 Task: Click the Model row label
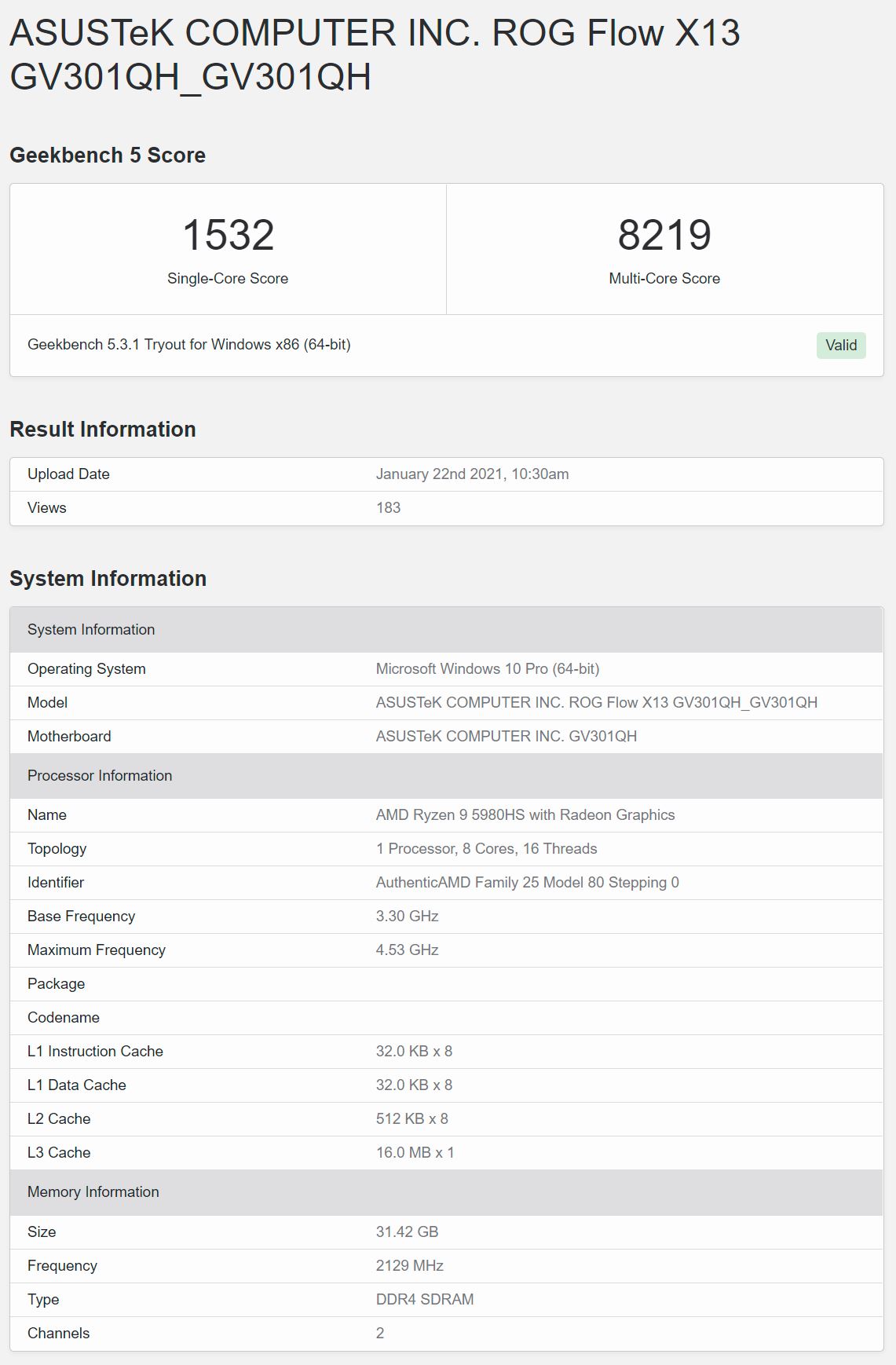click(x=48, y=703)
